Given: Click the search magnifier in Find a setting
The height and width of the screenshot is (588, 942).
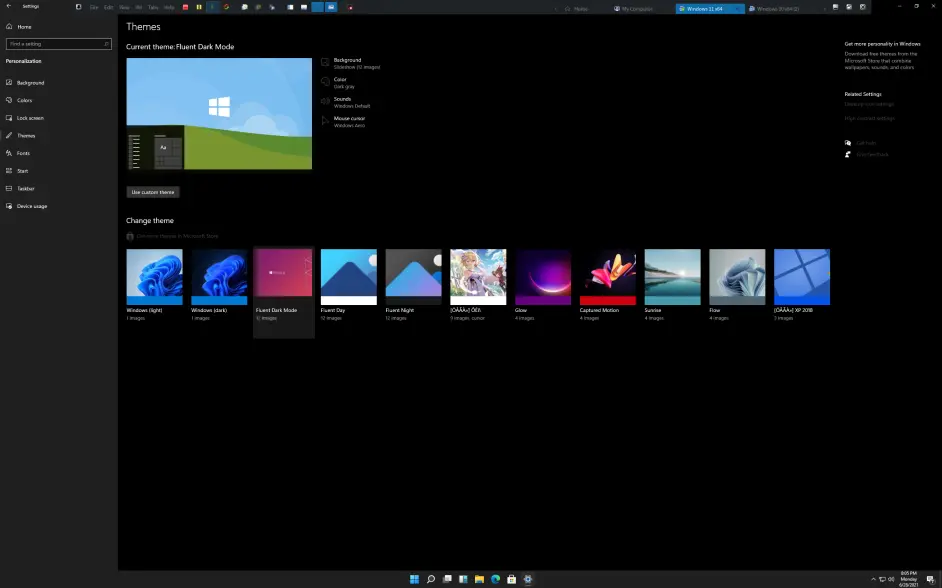Looking at the screenshot, I should point(106,44).
